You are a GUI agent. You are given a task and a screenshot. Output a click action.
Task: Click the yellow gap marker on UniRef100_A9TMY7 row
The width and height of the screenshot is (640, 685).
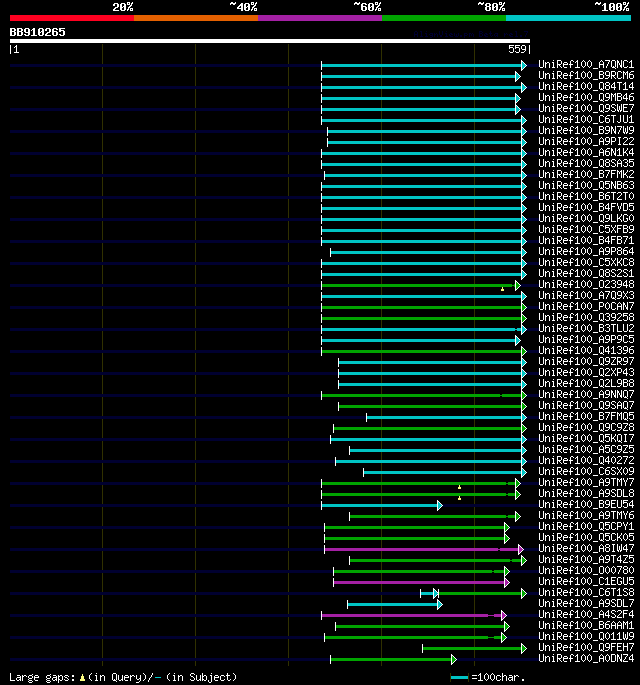pyautogui.click(x=459, y=487)
